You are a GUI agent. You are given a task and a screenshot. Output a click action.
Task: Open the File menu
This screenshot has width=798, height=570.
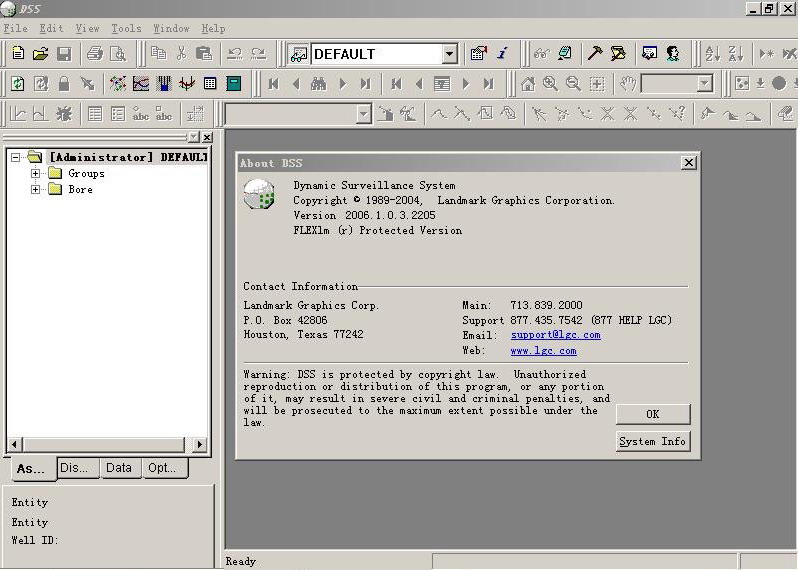15,28
